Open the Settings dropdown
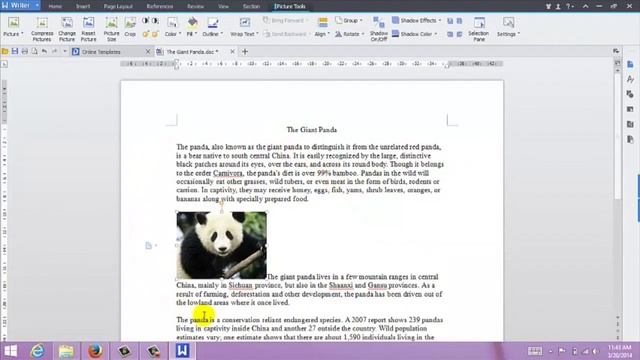Image resolution: width=640 pixels, height=360 pixels. click(508, 28)
